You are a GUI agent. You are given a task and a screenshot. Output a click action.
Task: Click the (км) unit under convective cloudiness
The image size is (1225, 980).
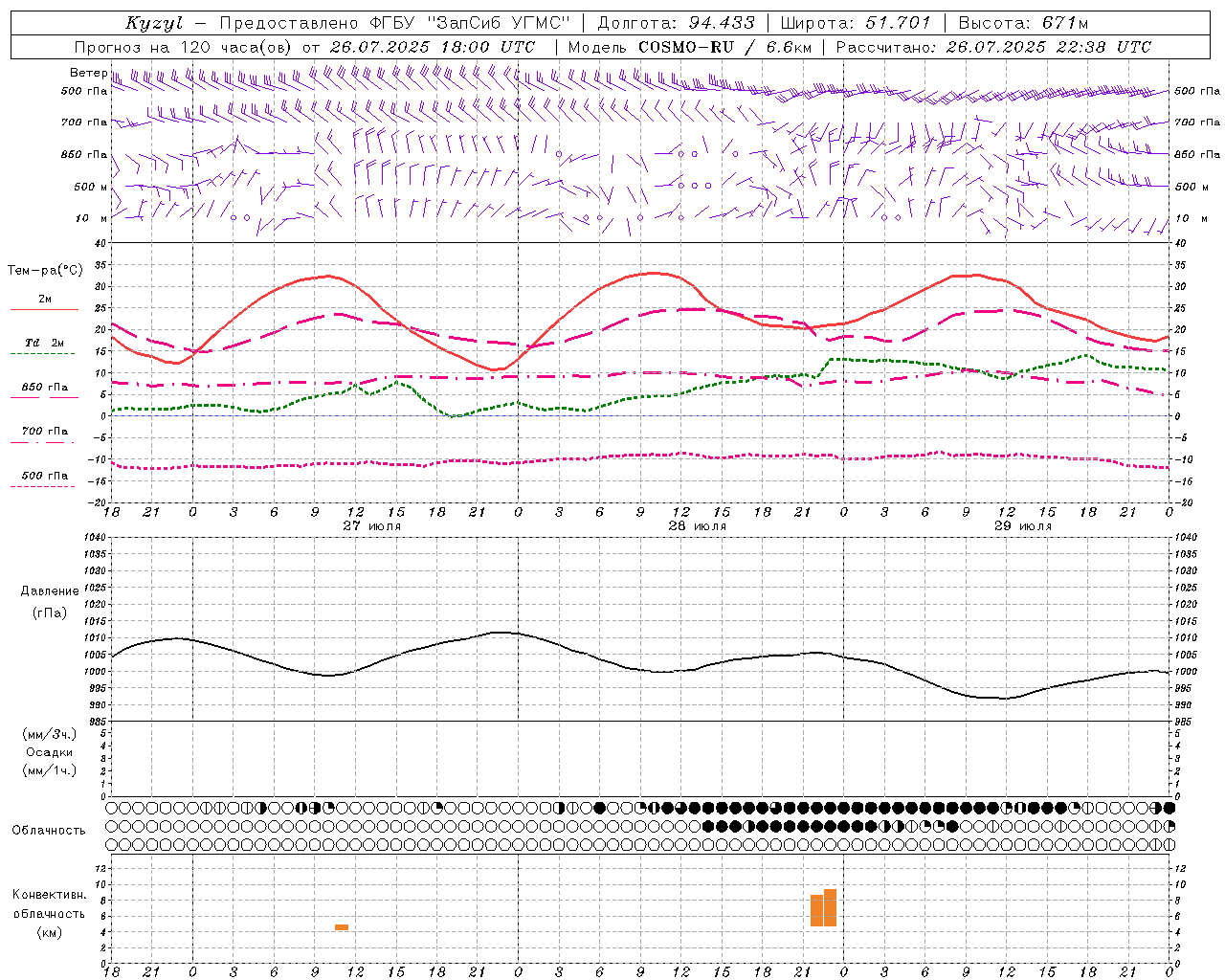pos(49,932)
